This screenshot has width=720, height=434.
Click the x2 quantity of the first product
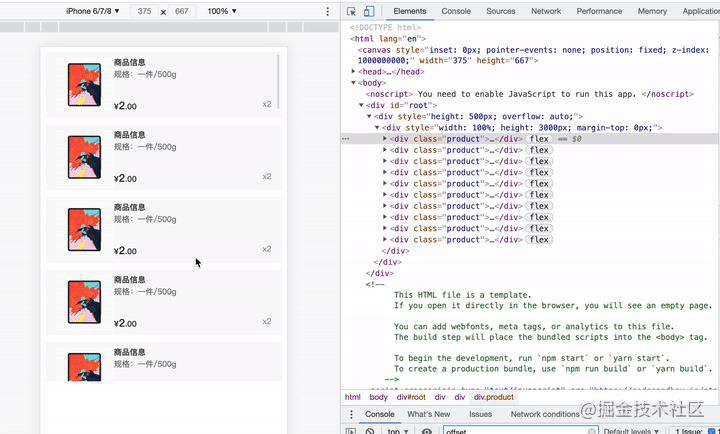pyautogui.click(x=267, y=104)
